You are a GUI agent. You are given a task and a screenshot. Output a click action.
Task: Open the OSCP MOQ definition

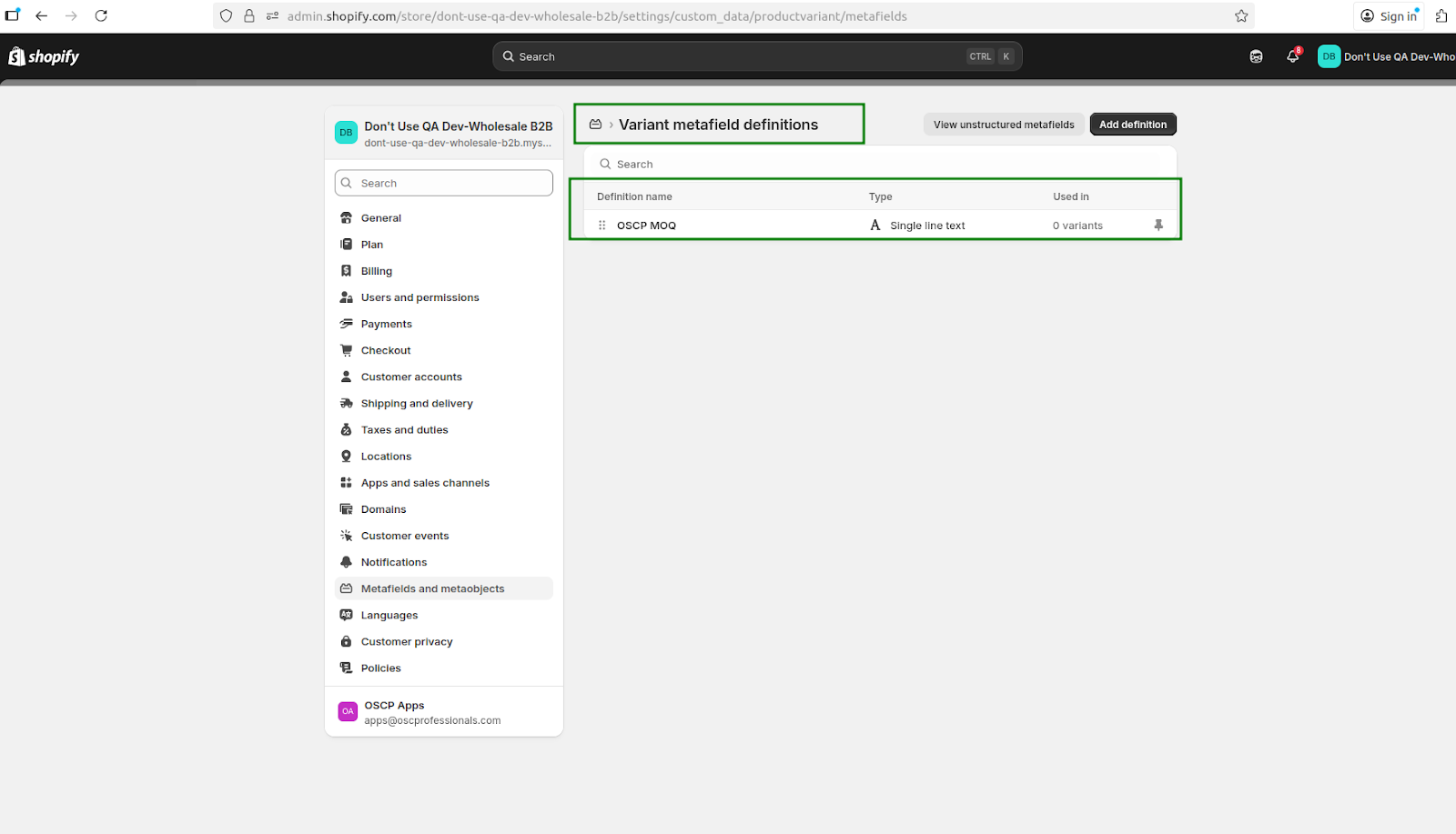tap(646, 226)
